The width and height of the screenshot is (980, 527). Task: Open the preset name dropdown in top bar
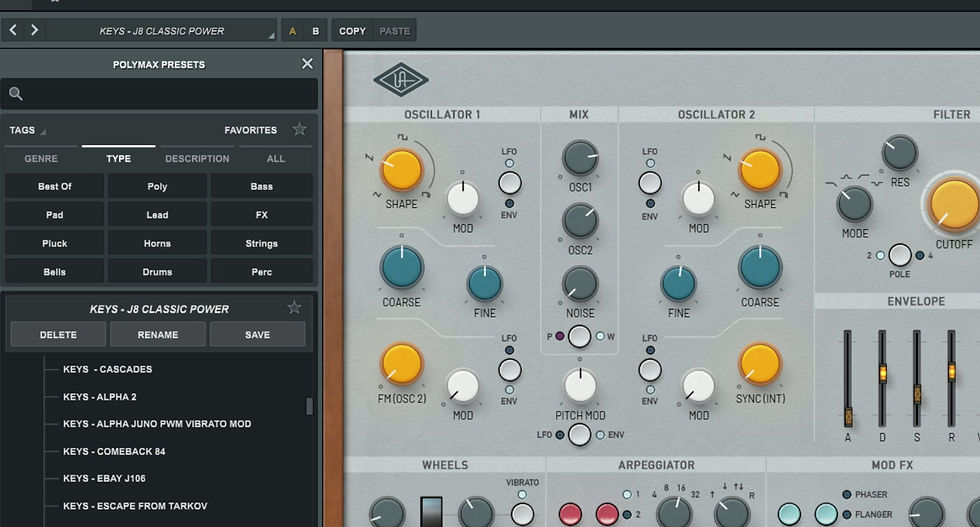pos(161,31)
